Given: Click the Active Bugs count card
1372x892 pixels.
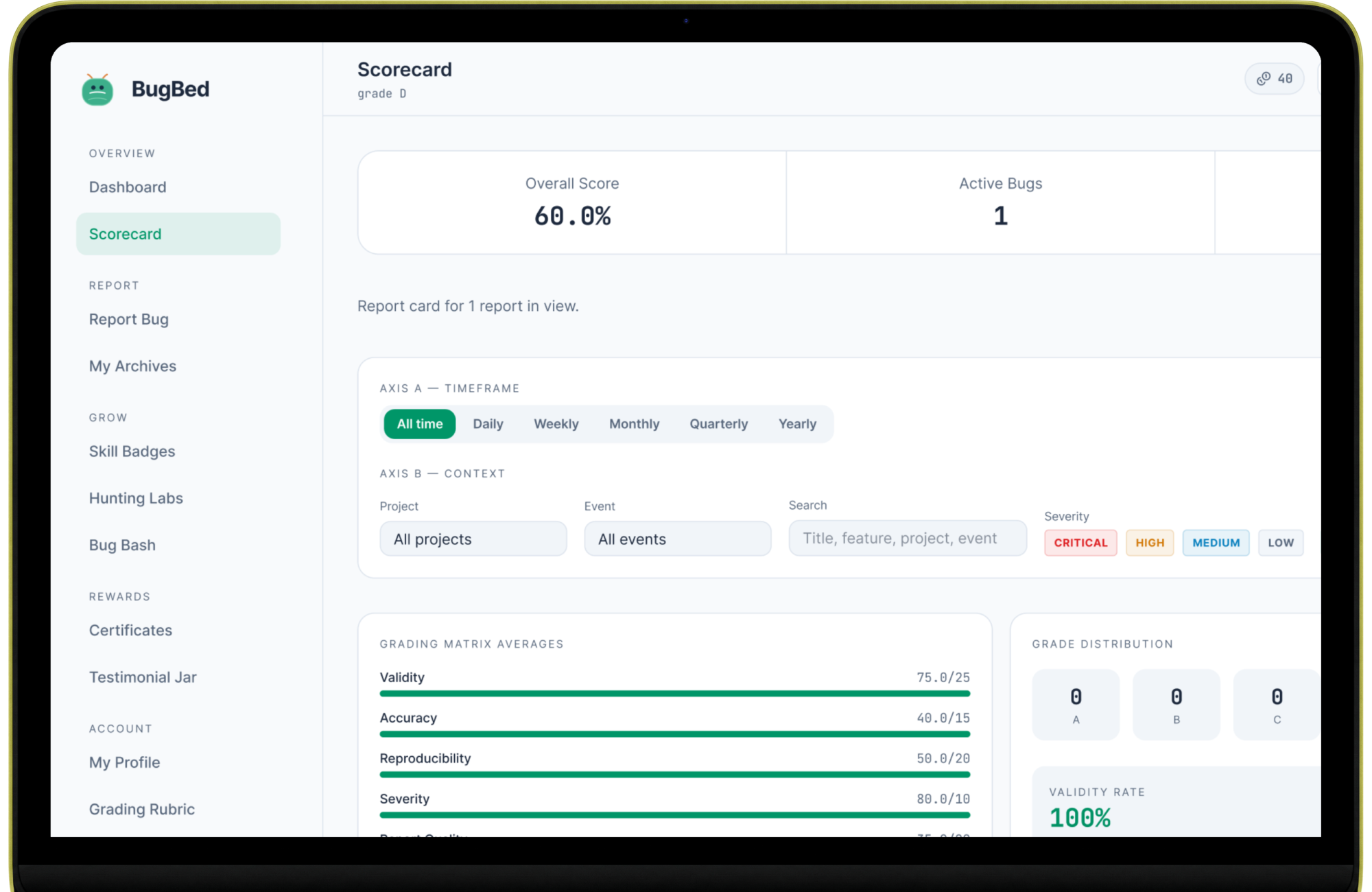Looking at the screenshot, I should [x=1000, y=202].
